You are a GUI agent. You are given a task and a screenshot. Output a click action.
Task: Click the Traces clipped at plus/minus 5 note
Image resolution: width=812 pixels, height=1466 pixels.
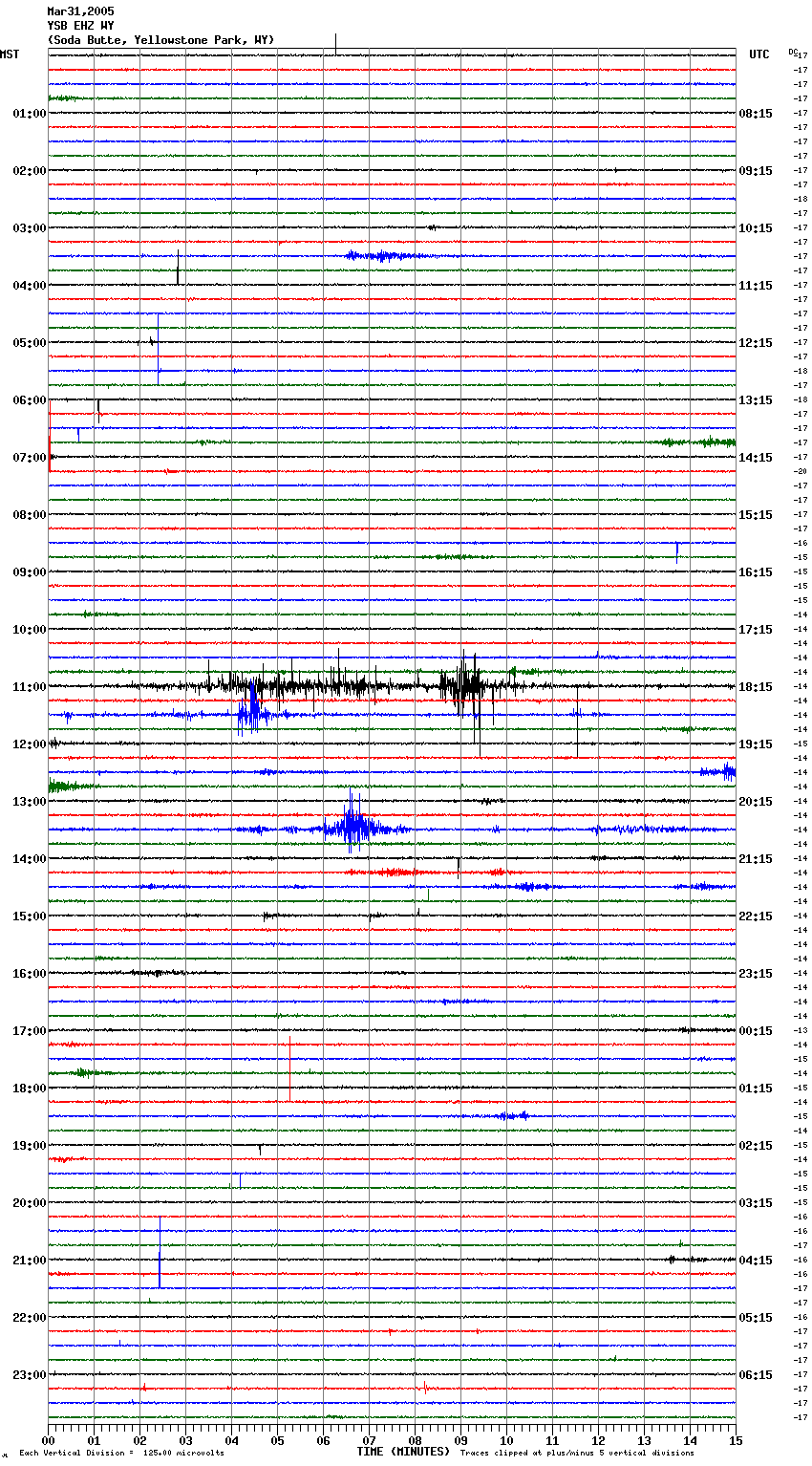[x=577, y=1453]
